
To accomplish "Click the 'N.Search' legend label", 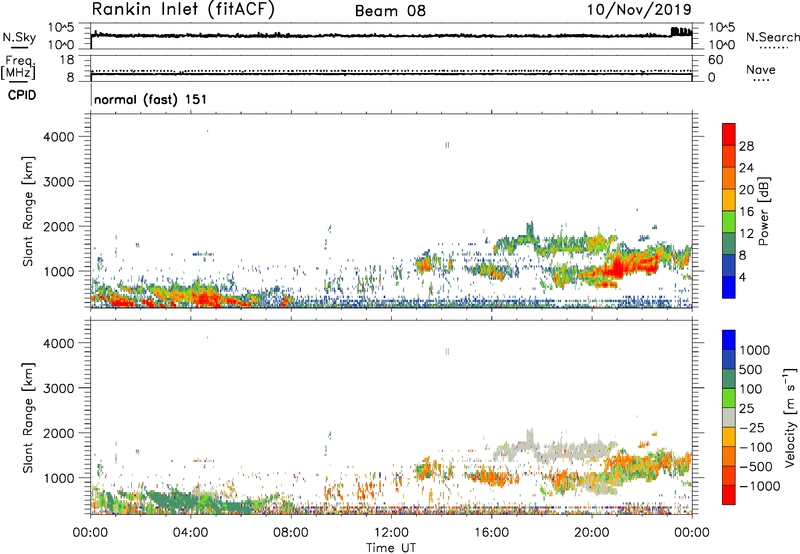I will 772,37.
